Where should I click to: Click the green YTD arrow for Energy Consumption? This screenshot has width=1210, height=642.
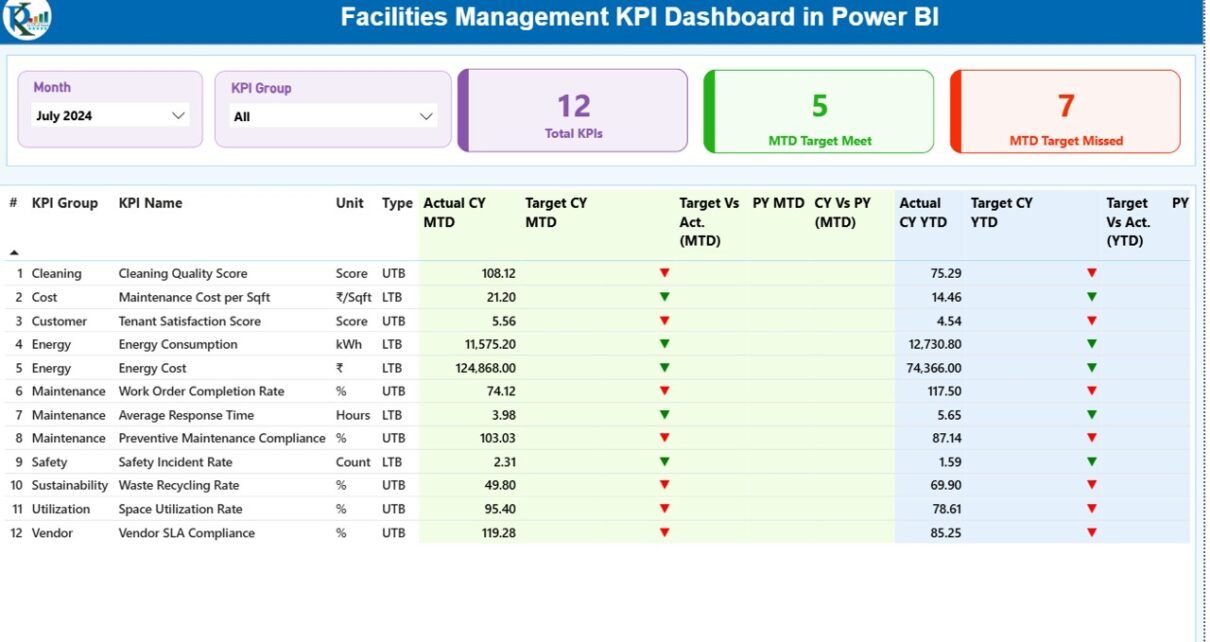pos(1092,344)
